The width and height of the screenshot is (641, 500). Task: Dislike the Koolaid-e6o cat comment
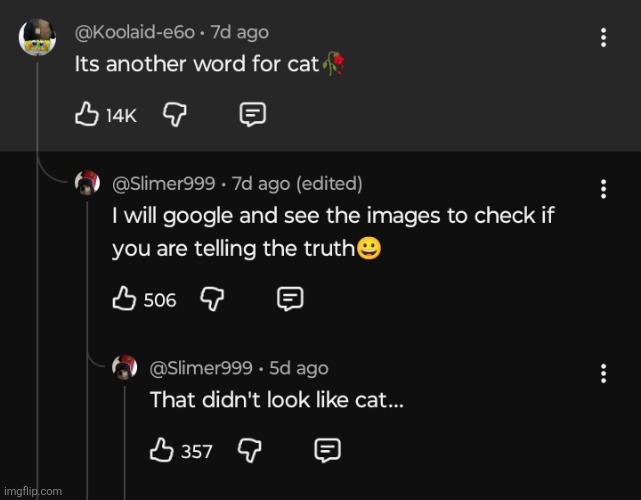pyautogui.click(x=175, y=116)
